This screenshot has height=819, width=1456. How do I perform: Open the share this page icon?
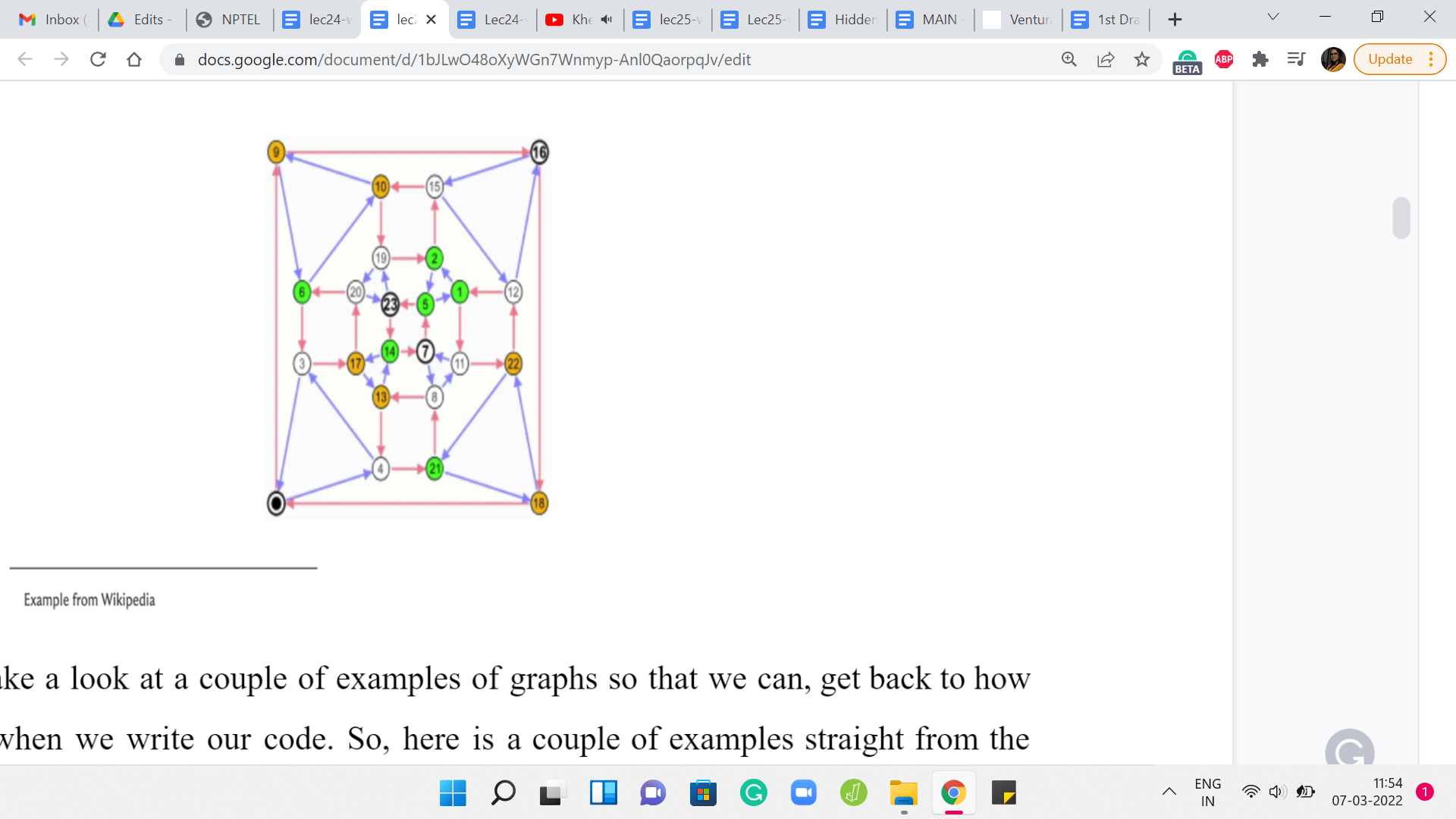click(1106, 59)
